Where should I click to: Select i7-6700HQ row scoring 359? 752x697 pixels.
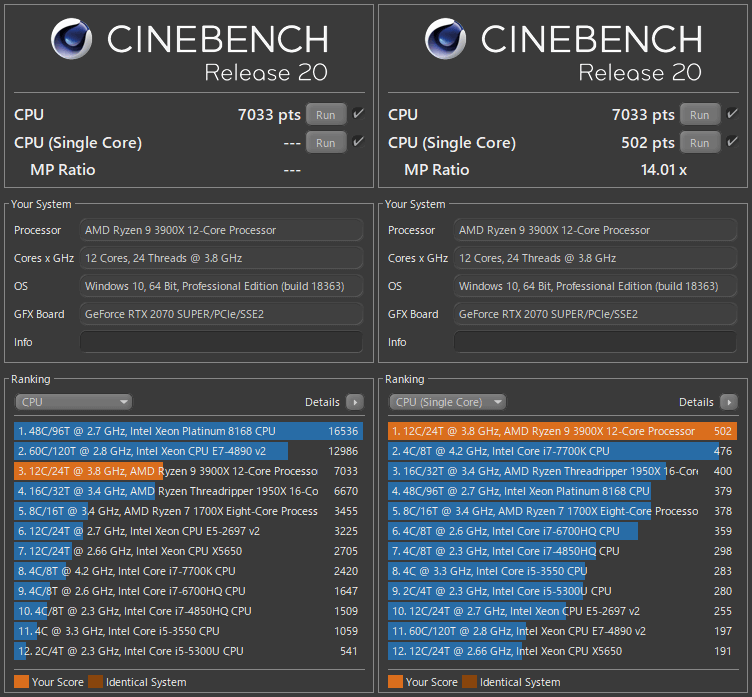click(x=563, y=531)
